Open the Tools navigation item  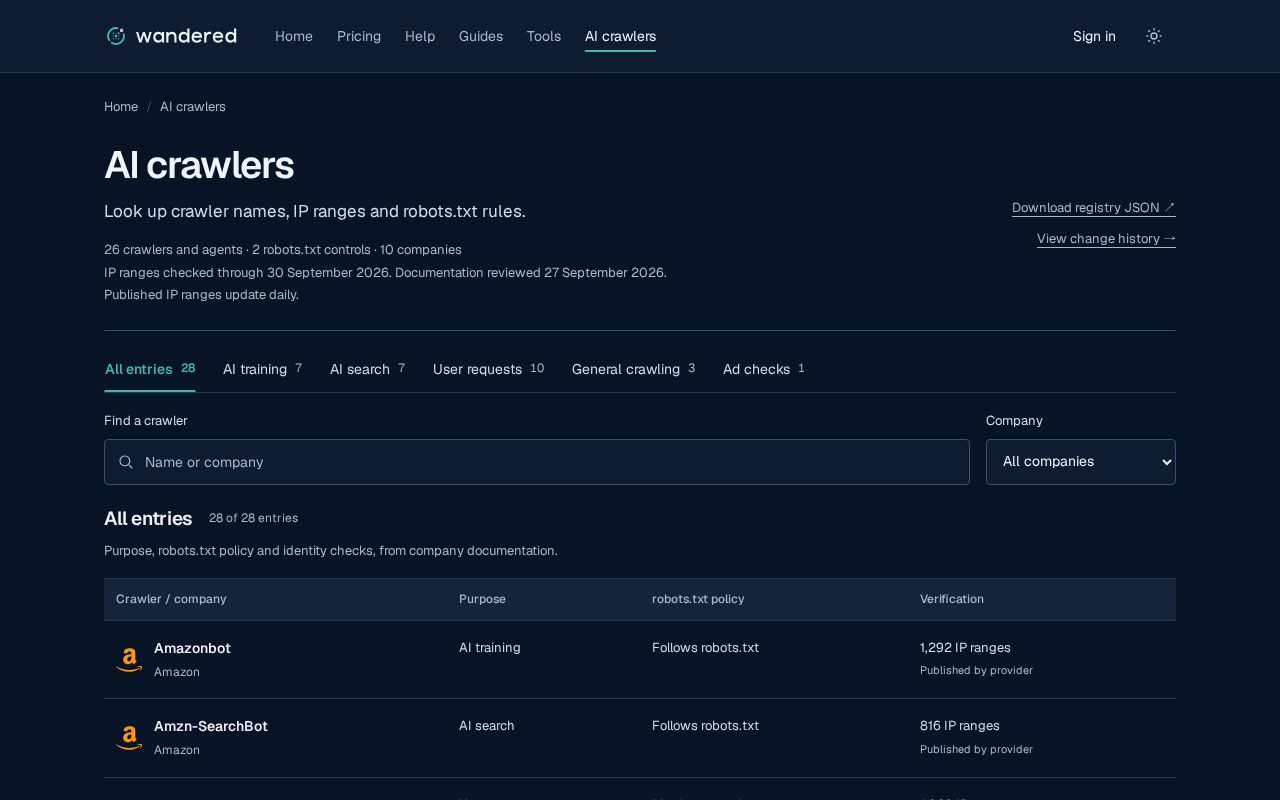point(544,36)
